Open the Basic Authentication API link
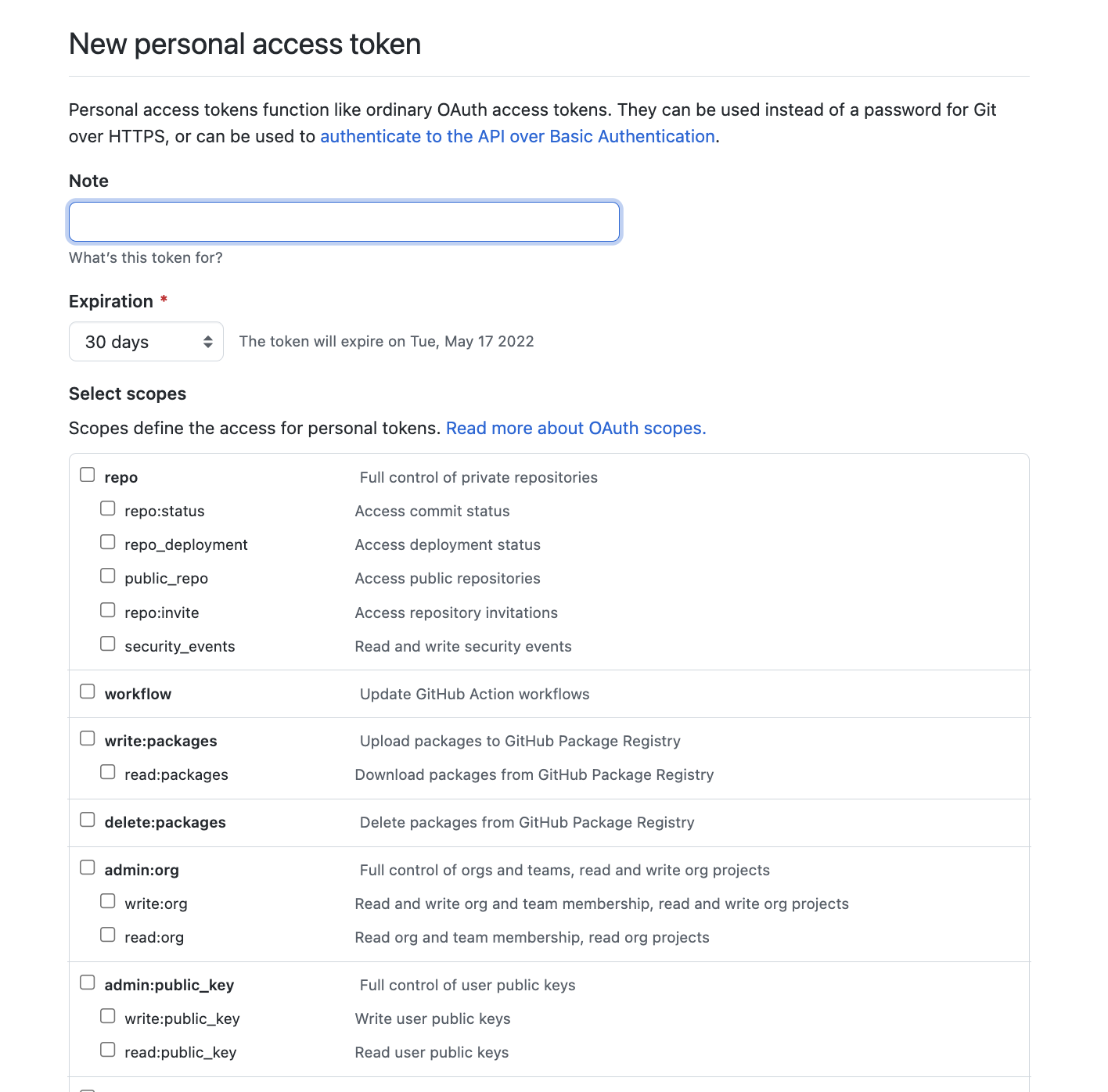The width and height of the screenshot is (1108, 1092). 517,136
